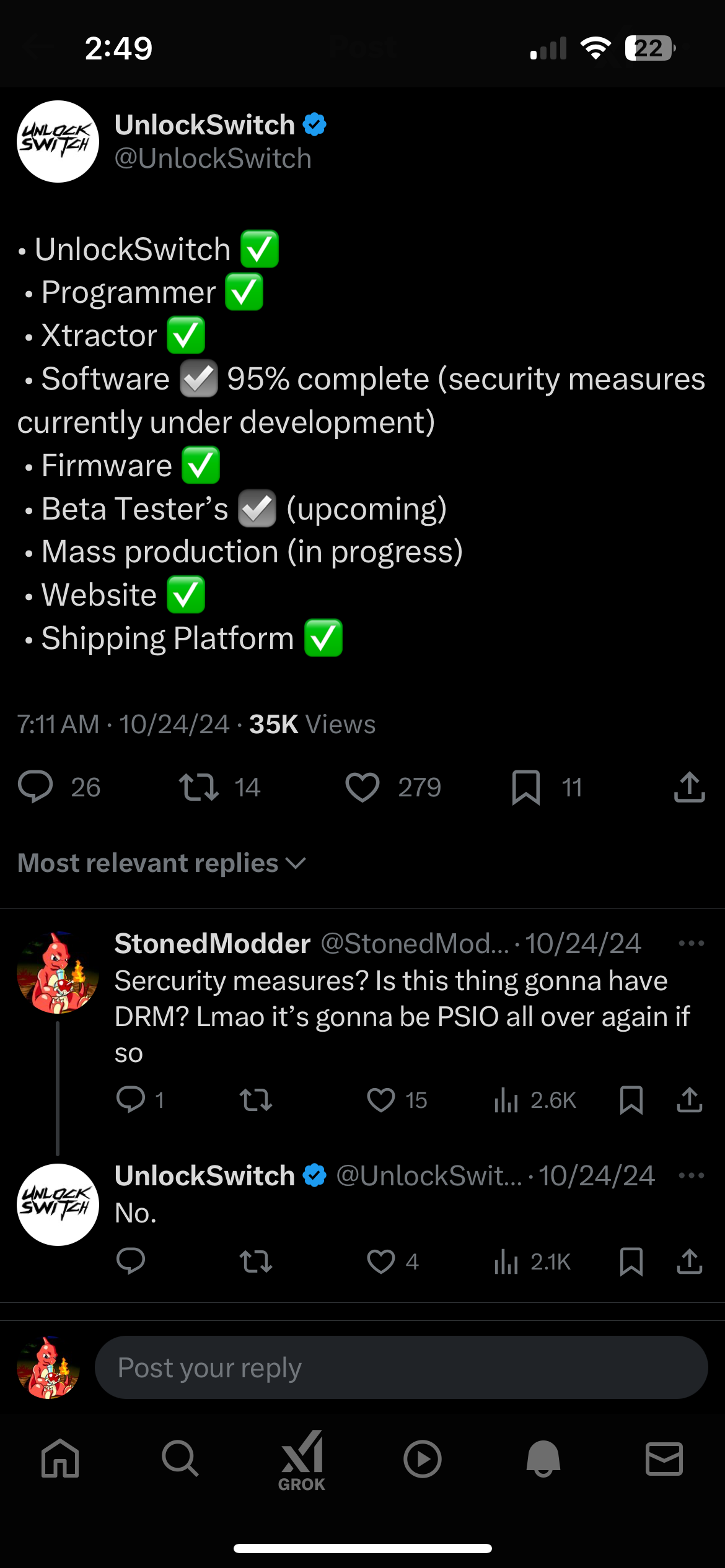Like the main UnlockSwitch post
725x1568 pixels.
(x=362, y=788)
